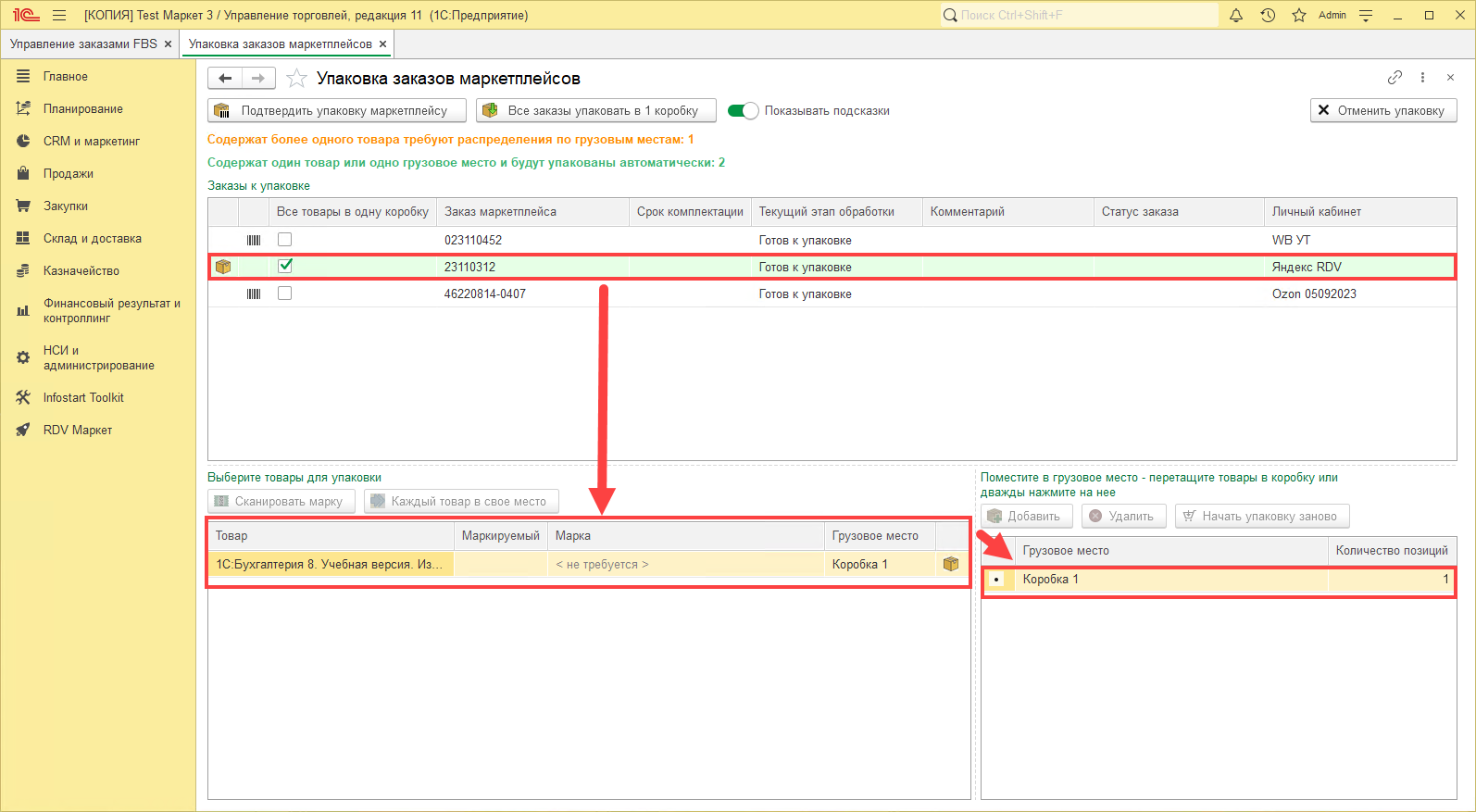Image resolution: width=1476 pixels, height=812 pixels.
Task: Uncheck the box for order 23110312
Action: tap(285, 267)
